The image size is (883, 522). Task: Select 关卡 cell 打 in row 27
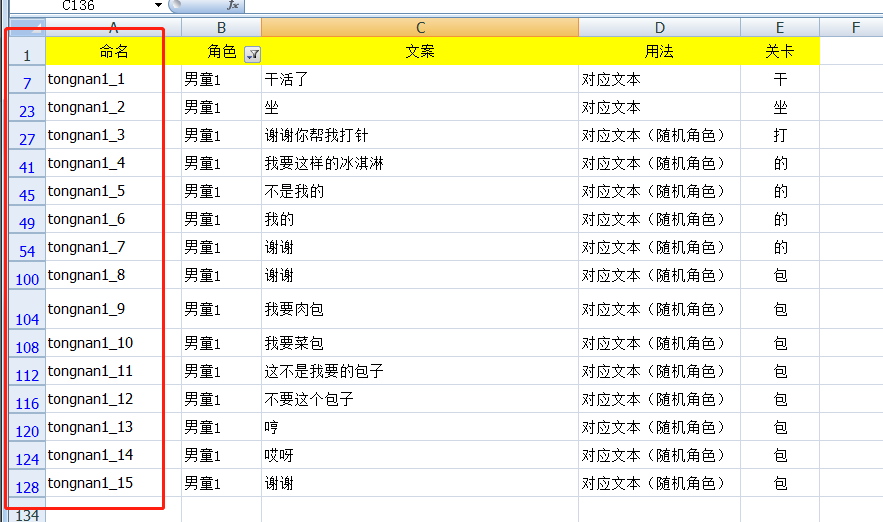pos(780,135)
